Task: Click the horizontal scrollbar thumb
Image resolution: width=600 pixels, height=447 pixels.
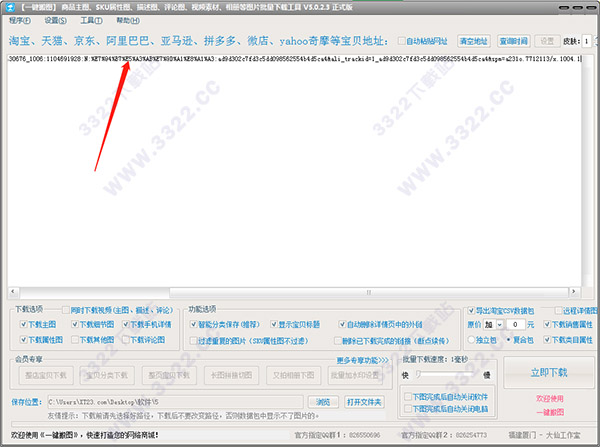Action: [369, 292]
